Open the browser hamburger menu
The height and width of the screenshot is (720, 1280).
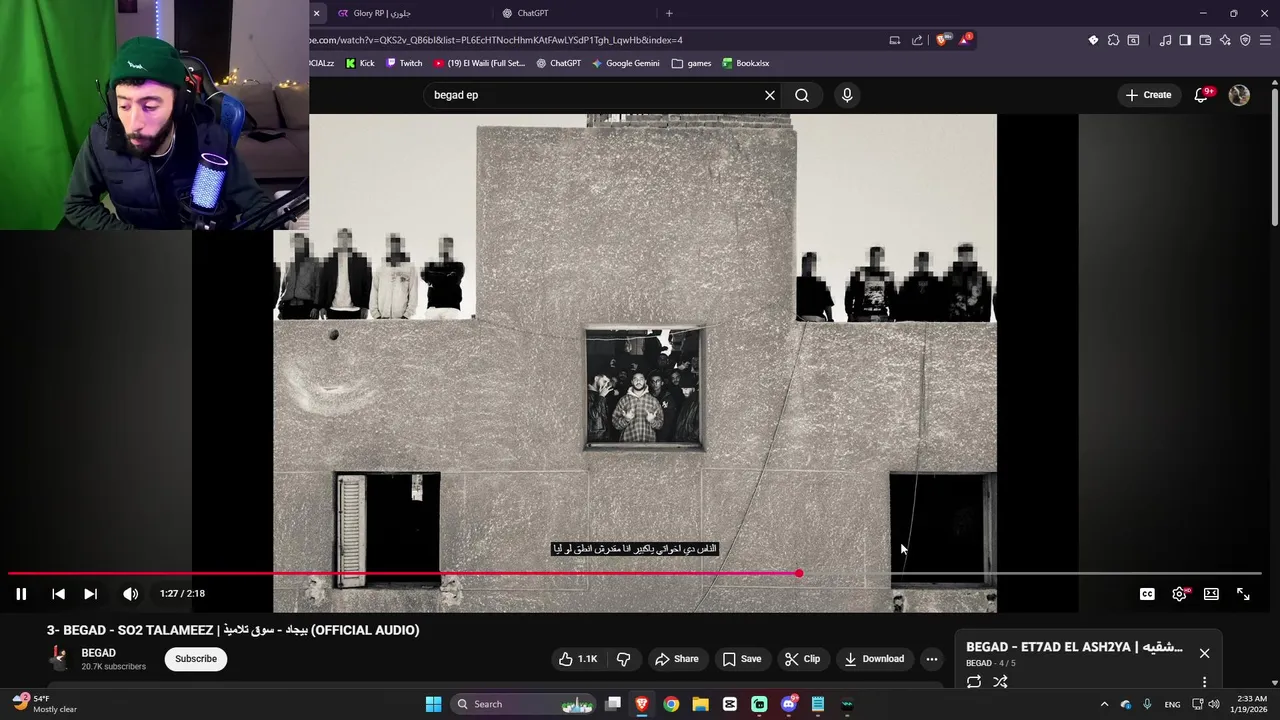[x=1266, y=40]
